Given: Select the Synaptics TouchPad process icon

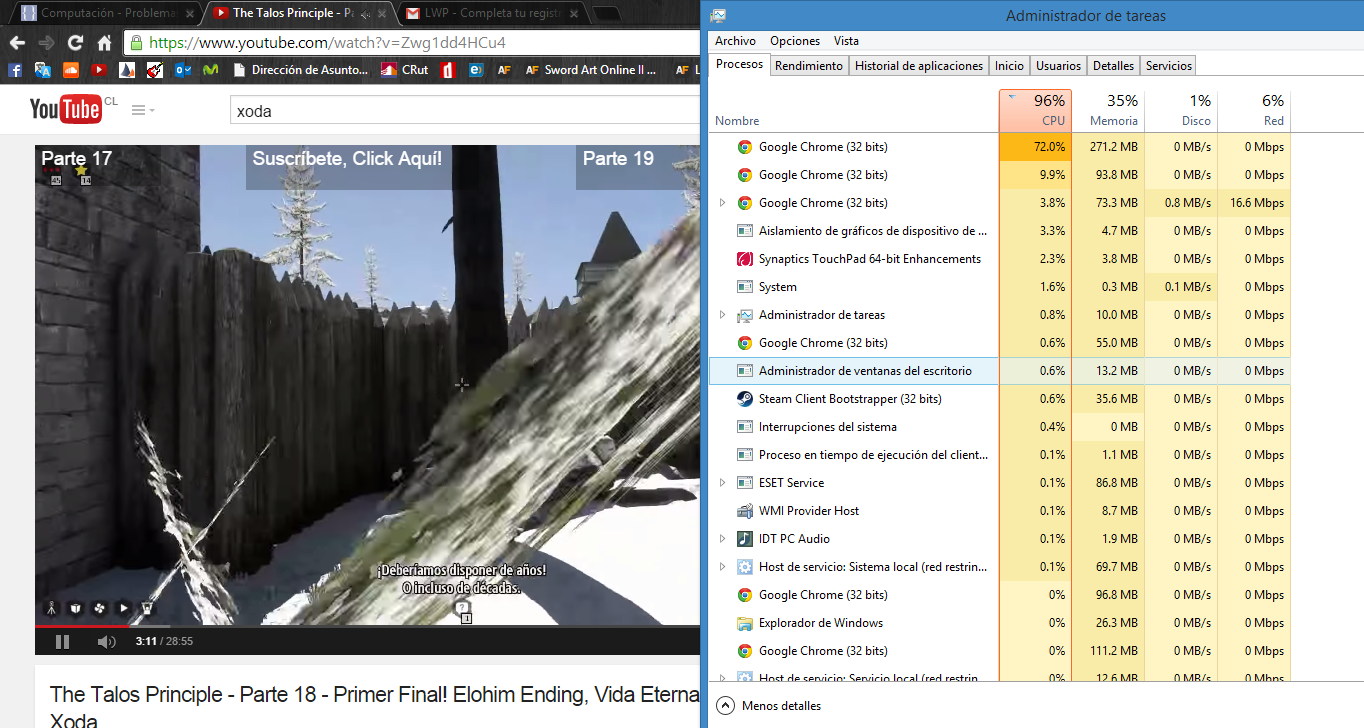Looking at the screenshot, I should pyautogui.click(x=744, y=259).
